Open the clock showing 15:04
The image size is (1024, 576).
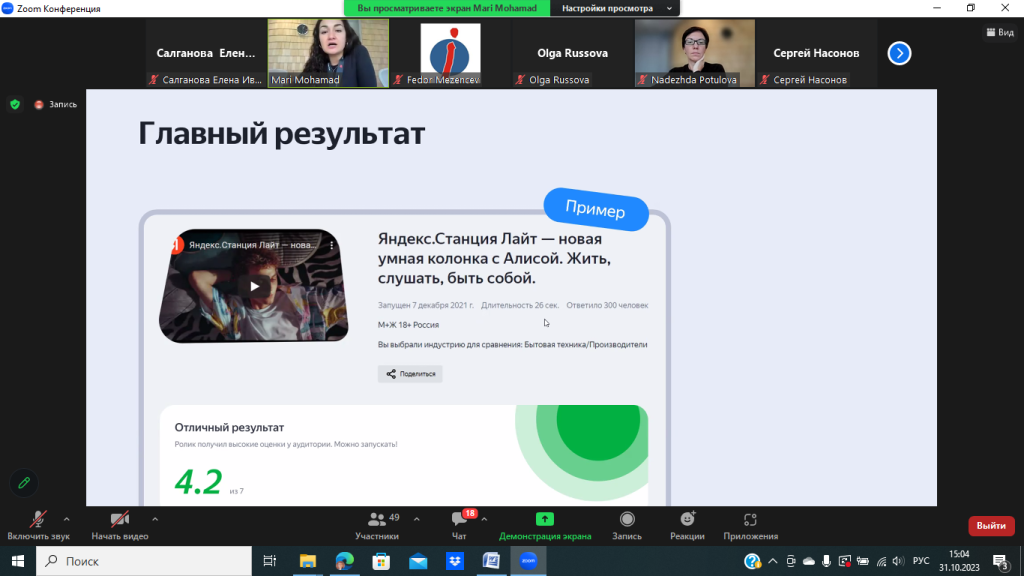click(x=959, y=561)
